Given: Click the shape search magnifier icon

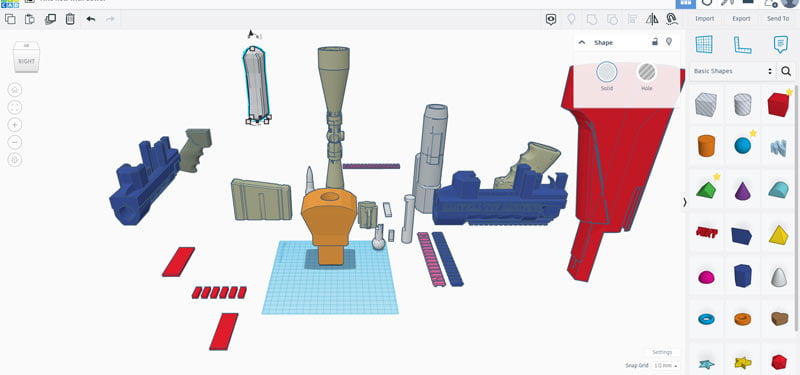Looking at the screenshot, I should (x=786, y=71).
